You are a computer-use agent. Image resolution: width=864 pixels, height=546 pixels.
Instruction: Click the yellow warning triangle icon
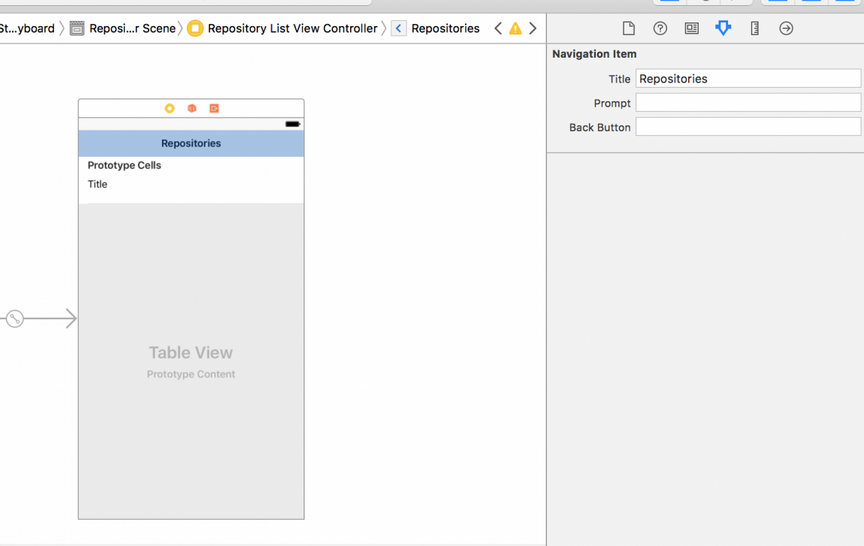pyautogui.click(x=515, y=28)
